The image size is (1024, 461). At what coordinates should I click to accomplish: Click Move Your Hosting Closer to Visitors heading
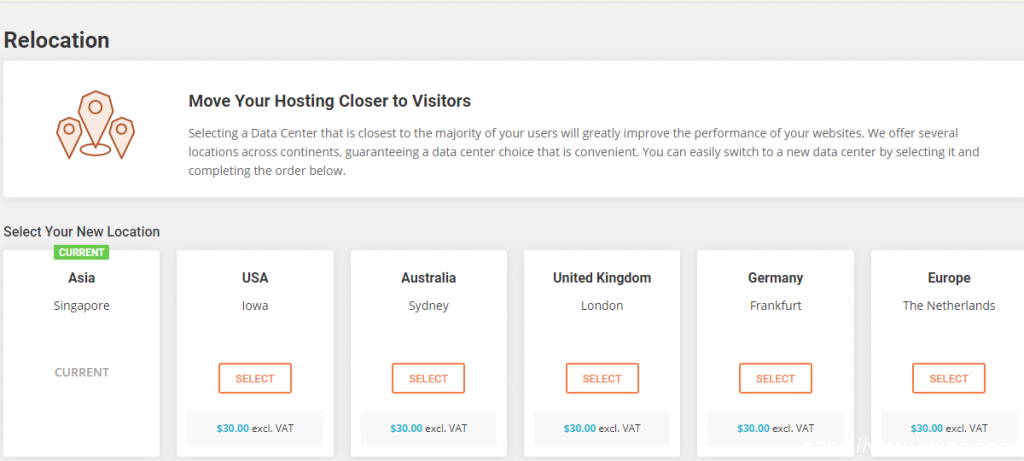[329, 101]
